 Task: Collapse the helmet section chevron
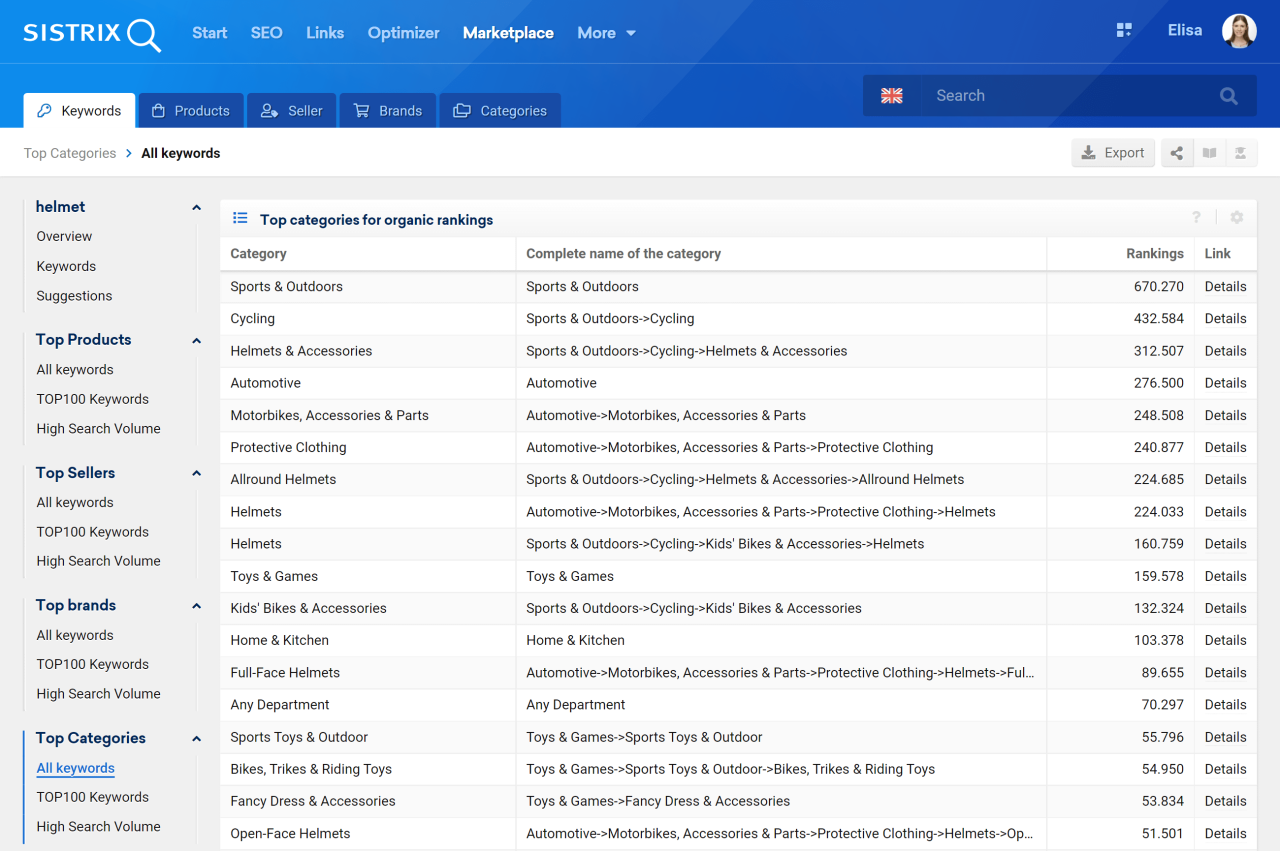196,206
